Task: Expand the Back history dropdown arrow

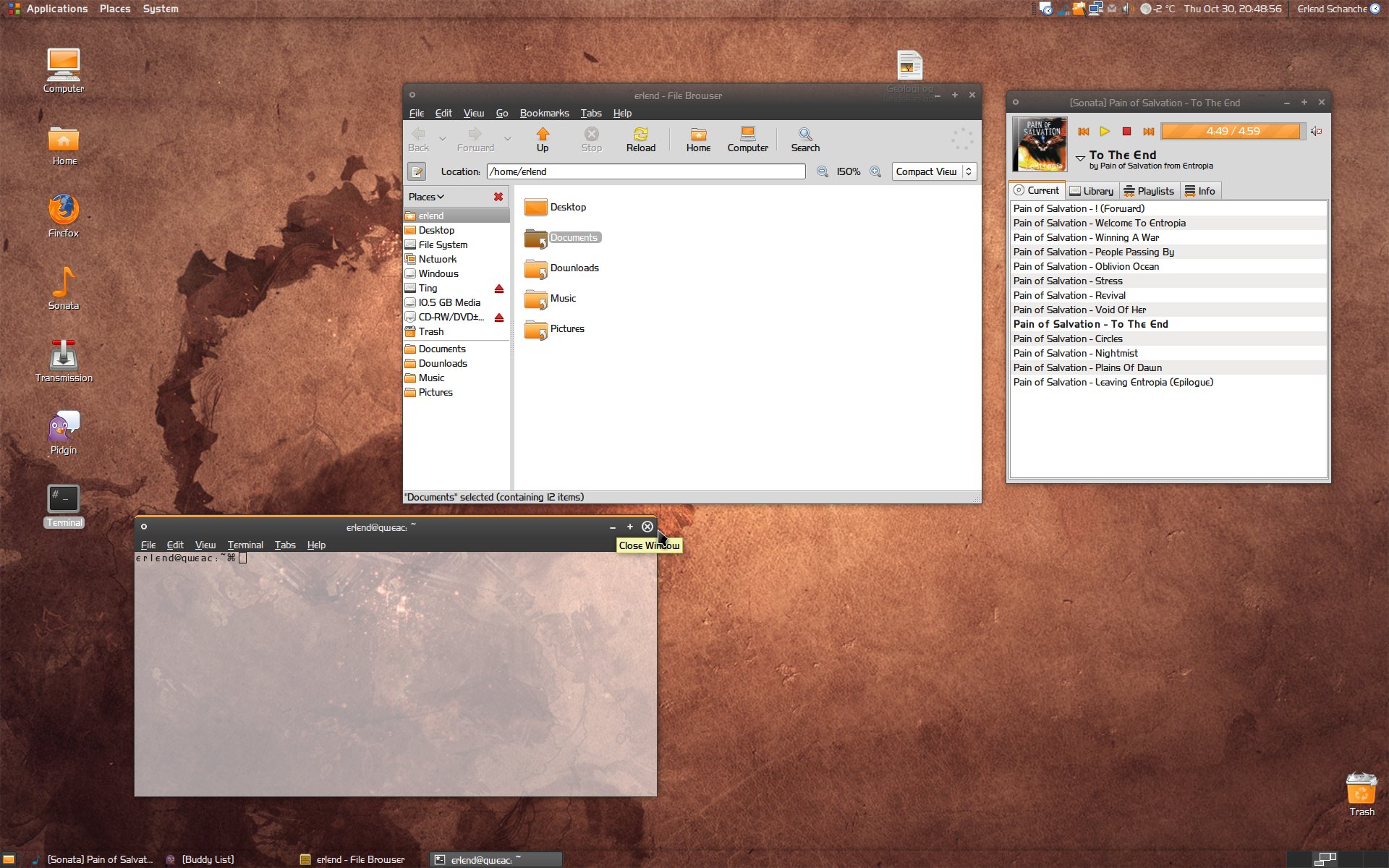Action: tap(443, 139)
